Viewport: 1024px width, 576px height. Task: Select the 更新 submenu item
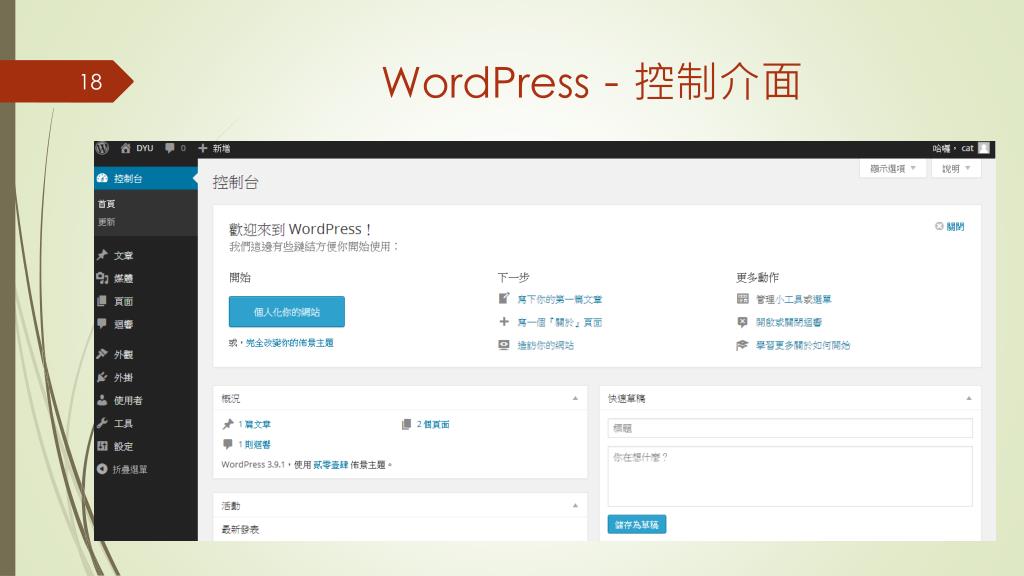tap(106, 222)
